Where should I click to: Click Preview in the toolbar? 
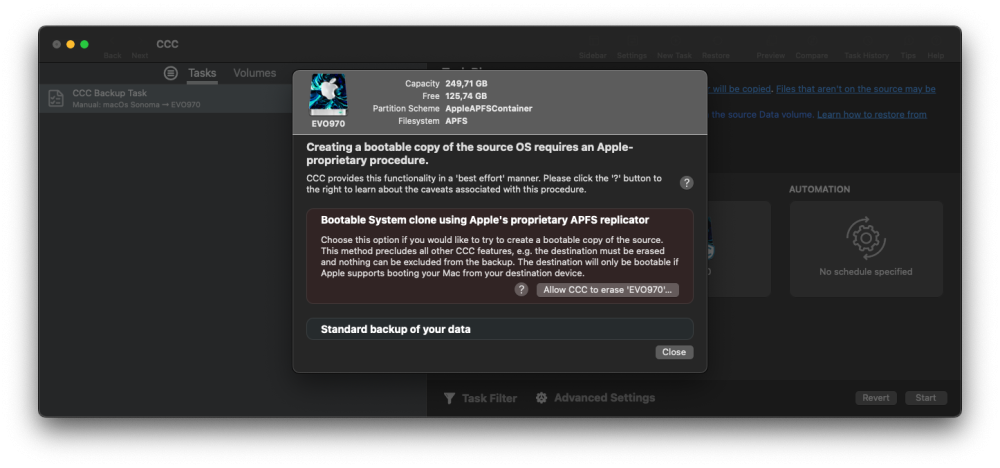pyautogui.click(x=770, y=55)
